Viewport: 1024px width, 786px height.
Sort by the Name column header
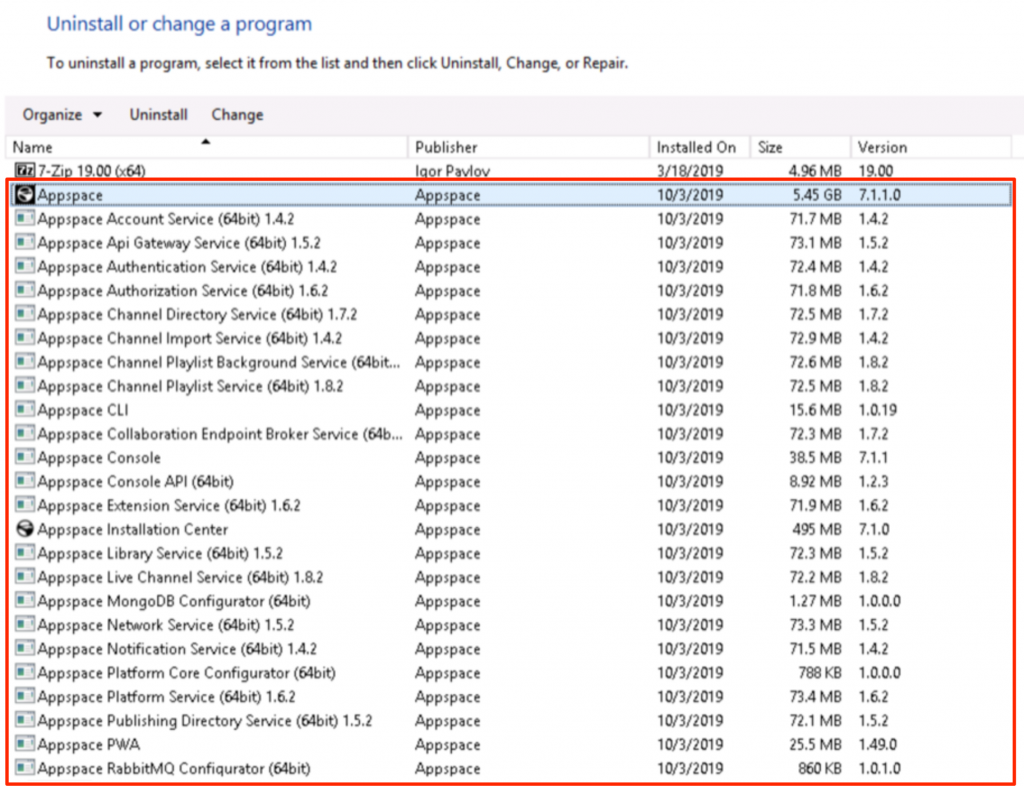click(206, 147)
